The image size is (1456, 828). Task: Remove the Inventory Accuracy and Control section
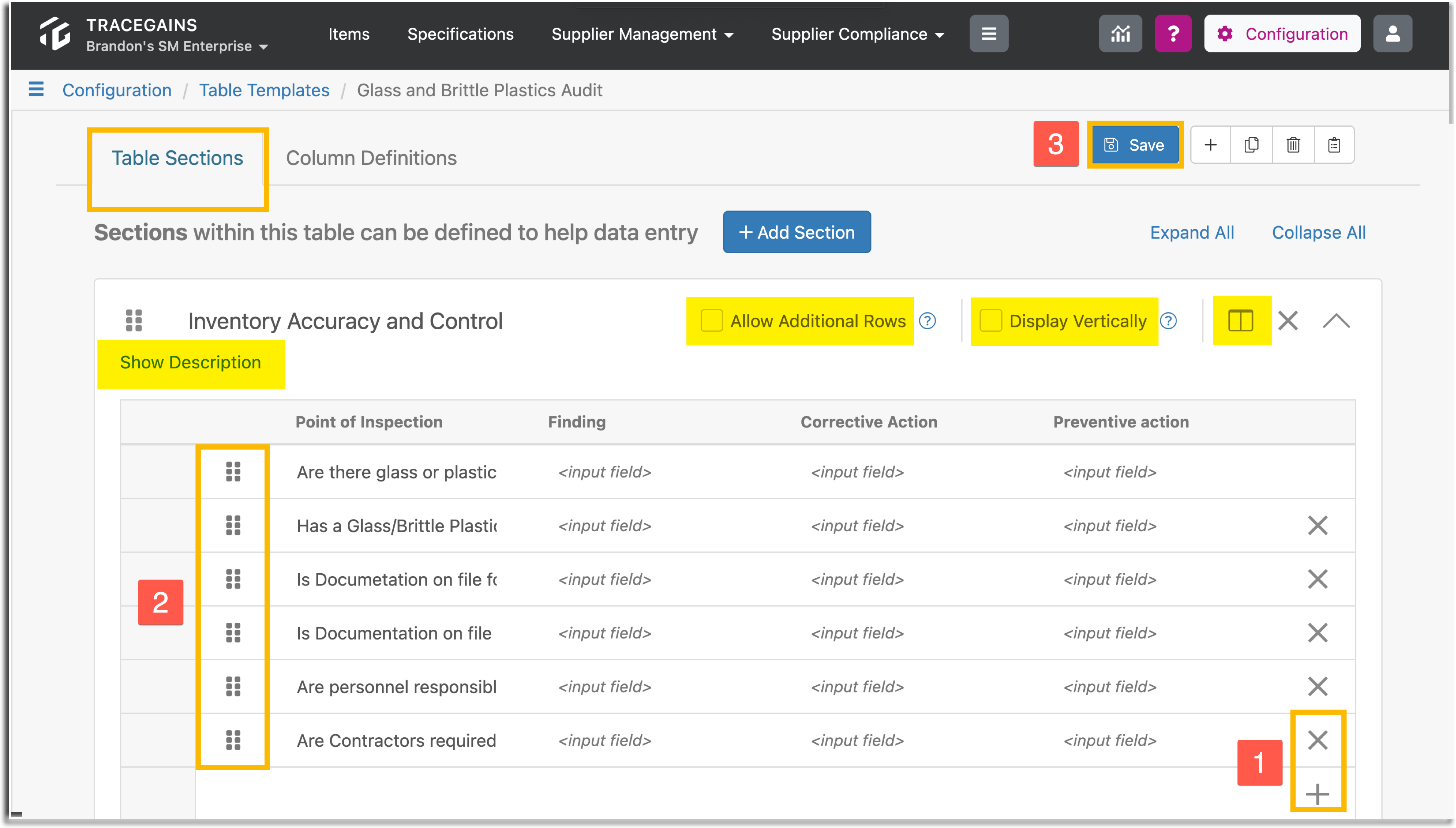(x=1288, y=321)
